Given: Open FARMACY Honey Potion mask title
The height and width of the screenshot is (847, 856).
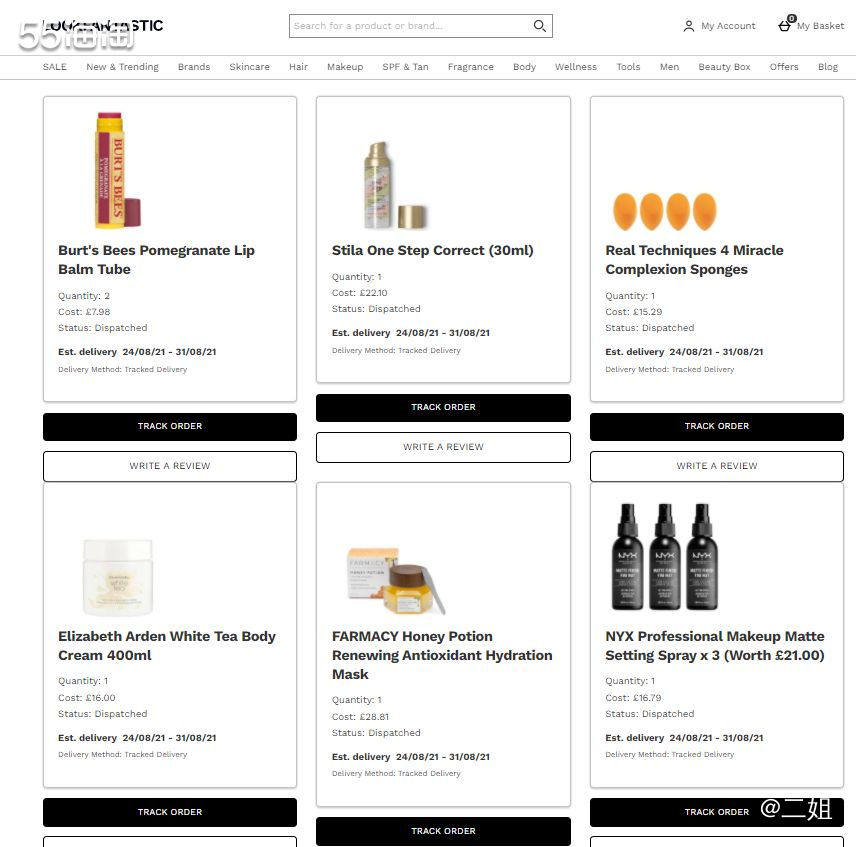Looking at the screenshot, I should [442, 655].
